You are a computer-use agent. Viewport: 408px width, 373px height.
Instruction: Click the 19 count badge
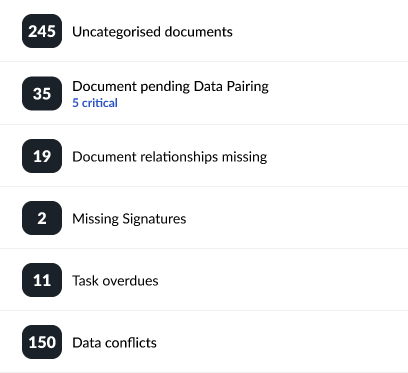tap(42, 156)
